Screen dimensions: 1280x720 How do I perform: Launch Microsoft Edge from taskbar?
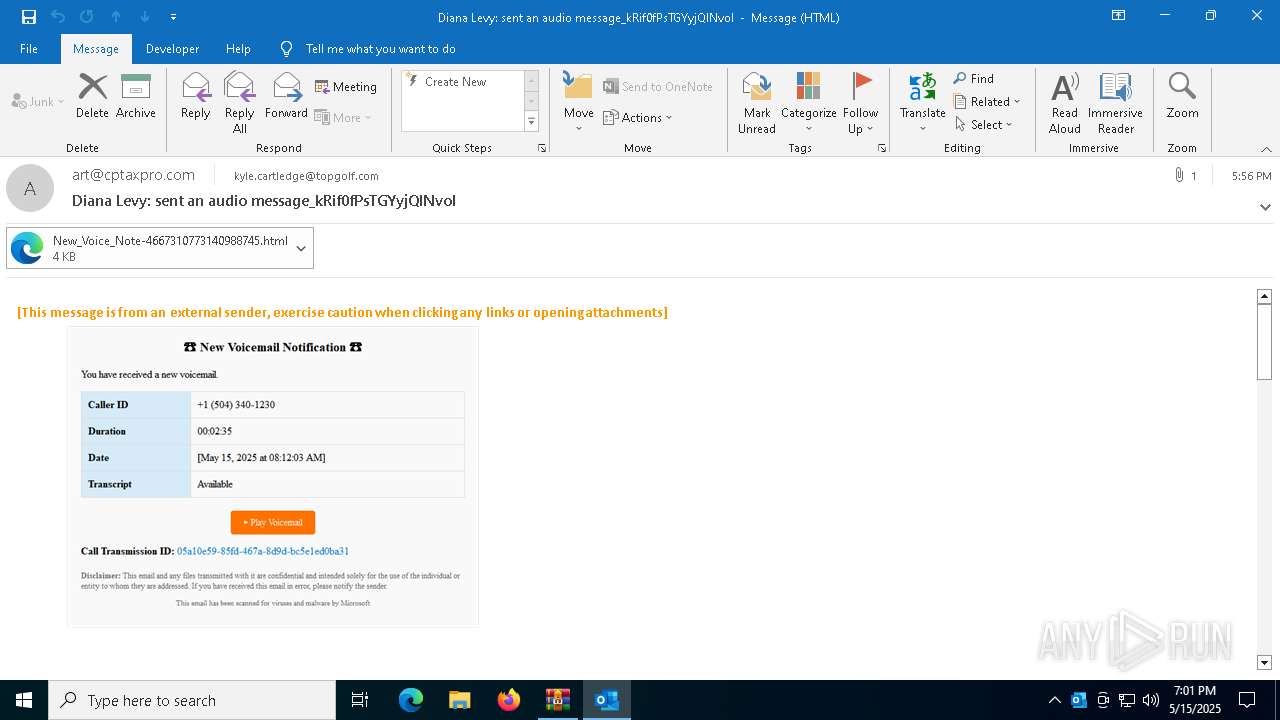411,700
